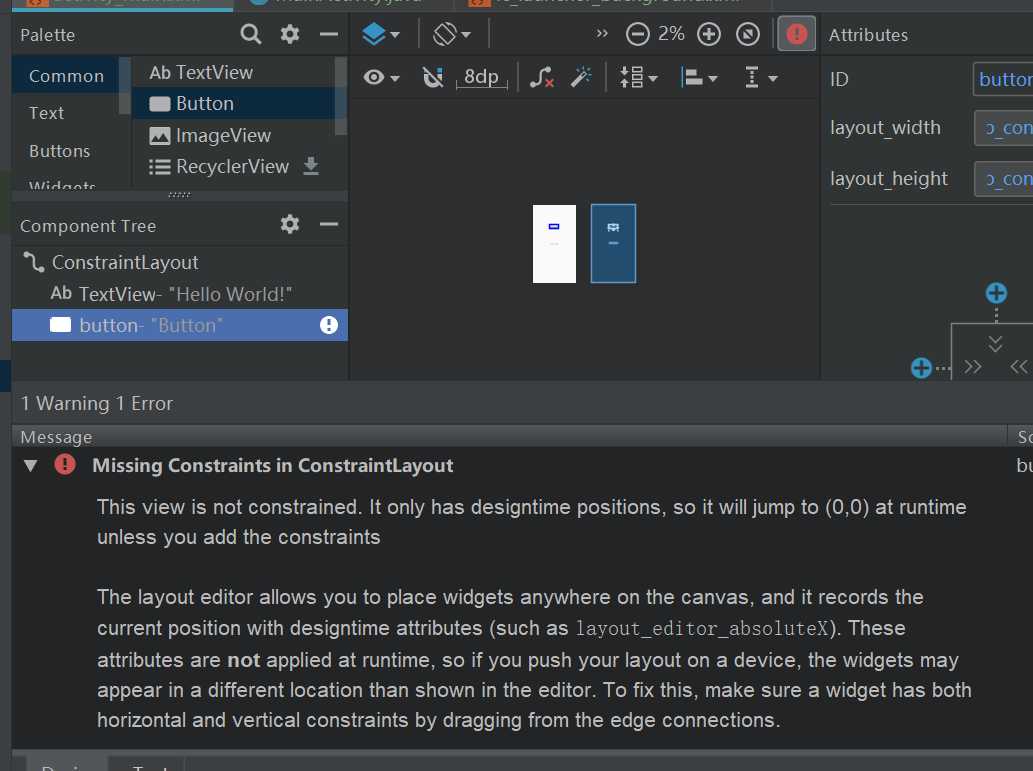The width and height of the screenshot is (1033, 771).
Task: Expand hidden toolbar items chevron
Action: tap(601, 33)
